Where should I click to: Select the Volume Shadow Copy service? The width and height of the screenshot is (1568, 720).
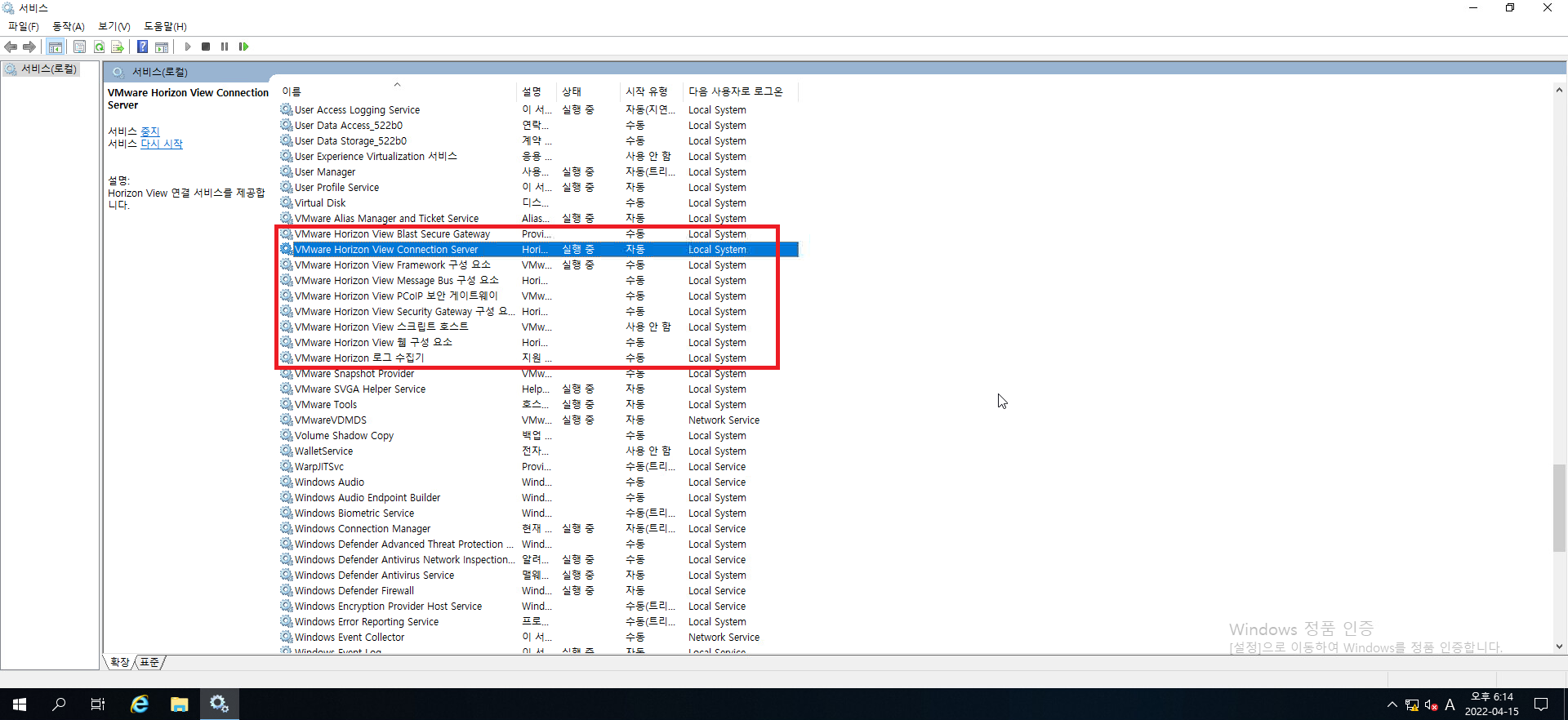click(538, 436)
